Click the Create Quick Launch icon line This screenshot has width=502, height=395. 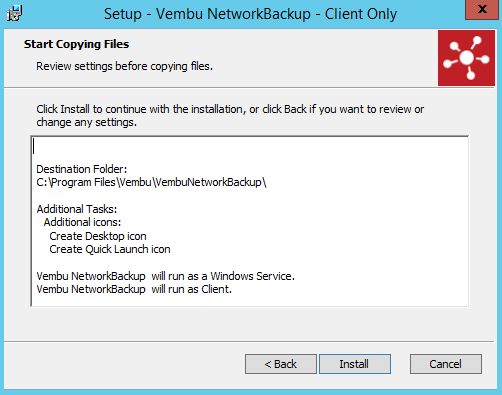110,249
